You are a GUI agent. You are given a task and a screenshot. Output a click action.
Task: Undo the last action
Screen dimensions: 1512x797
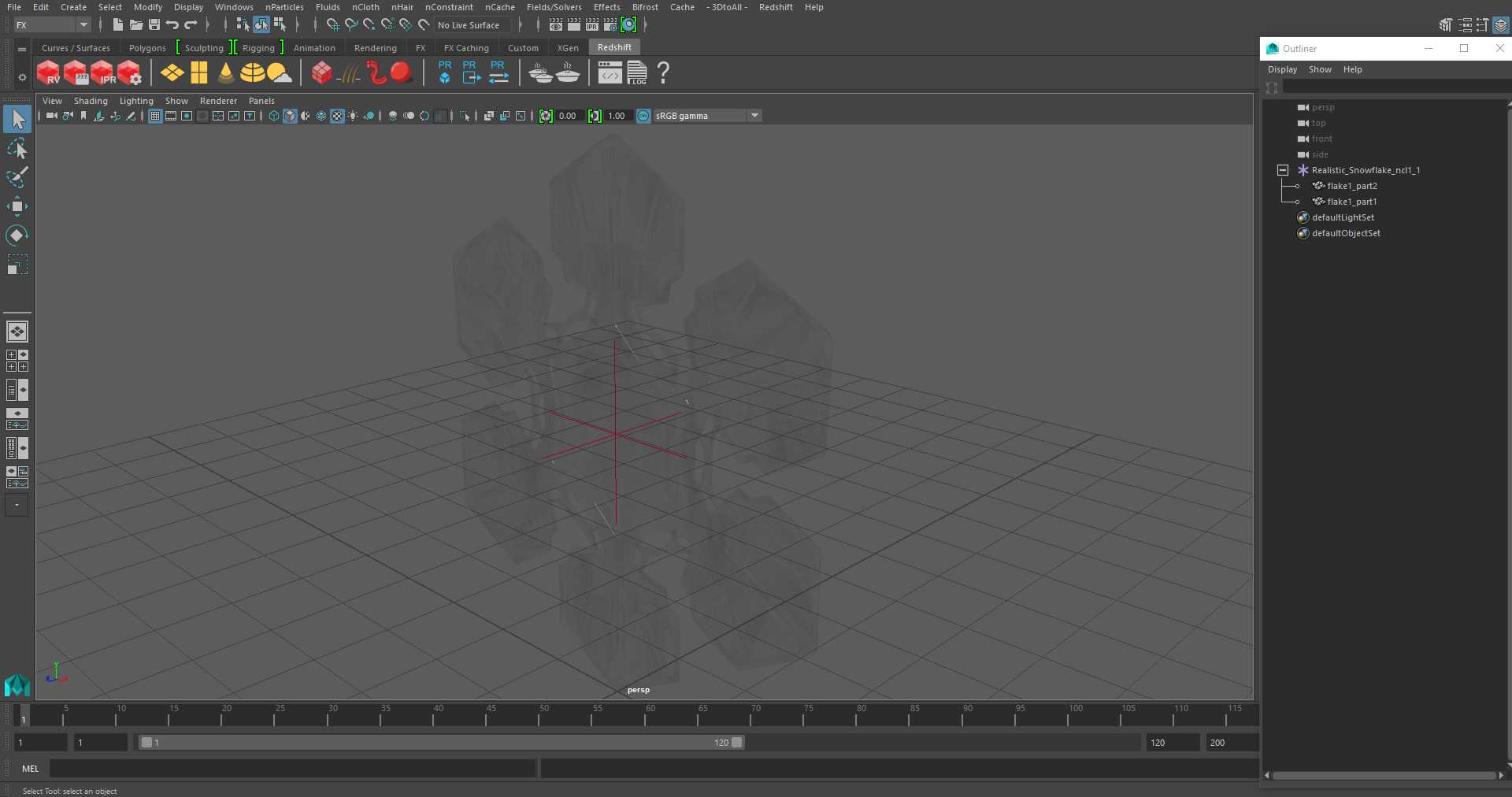[172, 25]
